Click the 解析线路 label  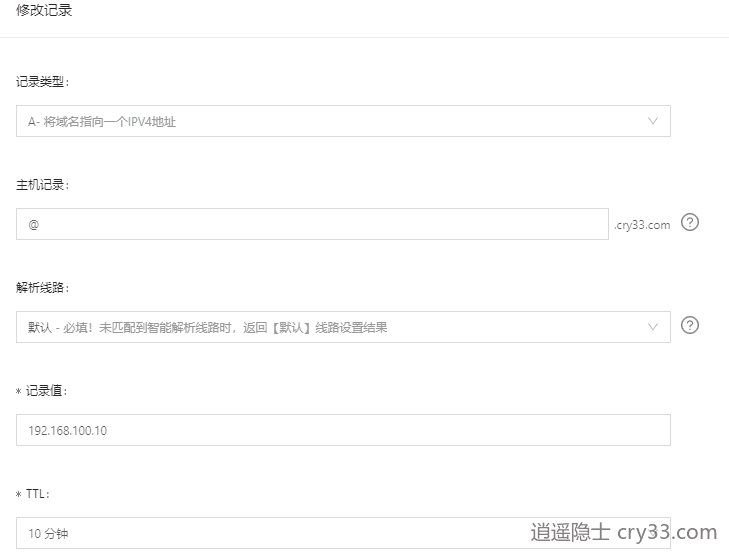(x=42, y=288)
